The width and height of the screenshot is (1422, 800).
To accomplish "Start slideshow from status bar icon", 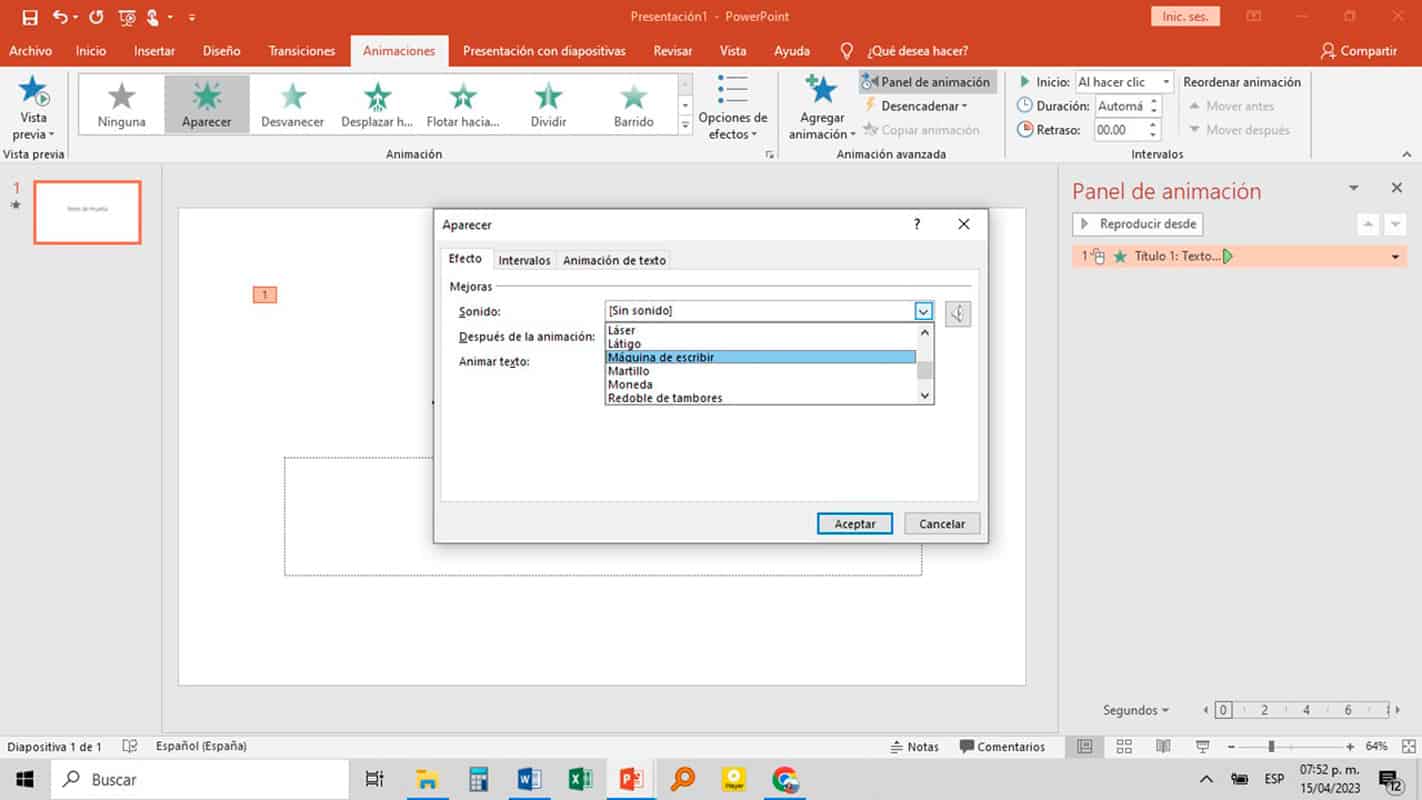I will click(x=1202, y=747).
